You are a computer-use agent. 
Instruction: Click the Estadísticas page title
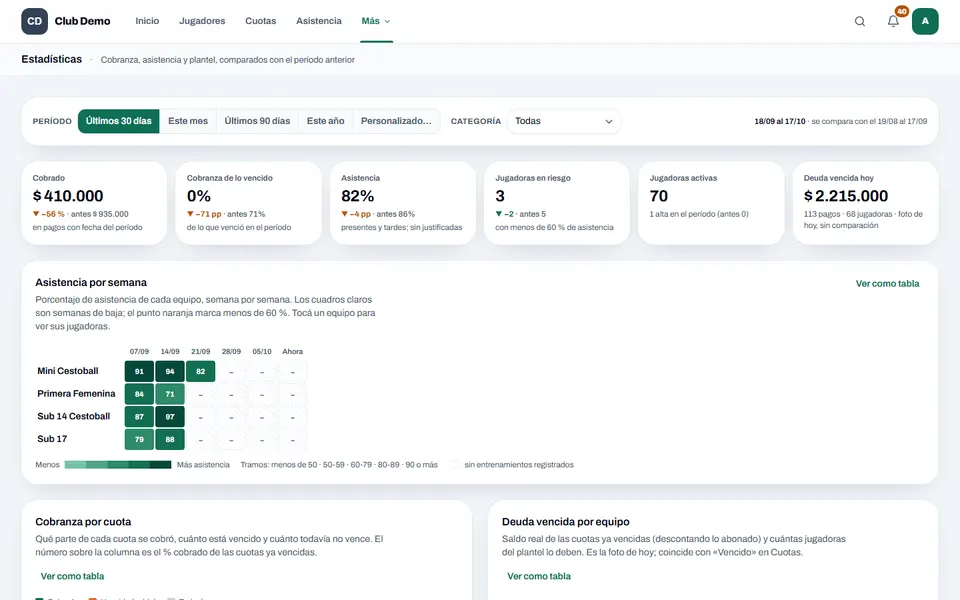click(x=51, y=59)
